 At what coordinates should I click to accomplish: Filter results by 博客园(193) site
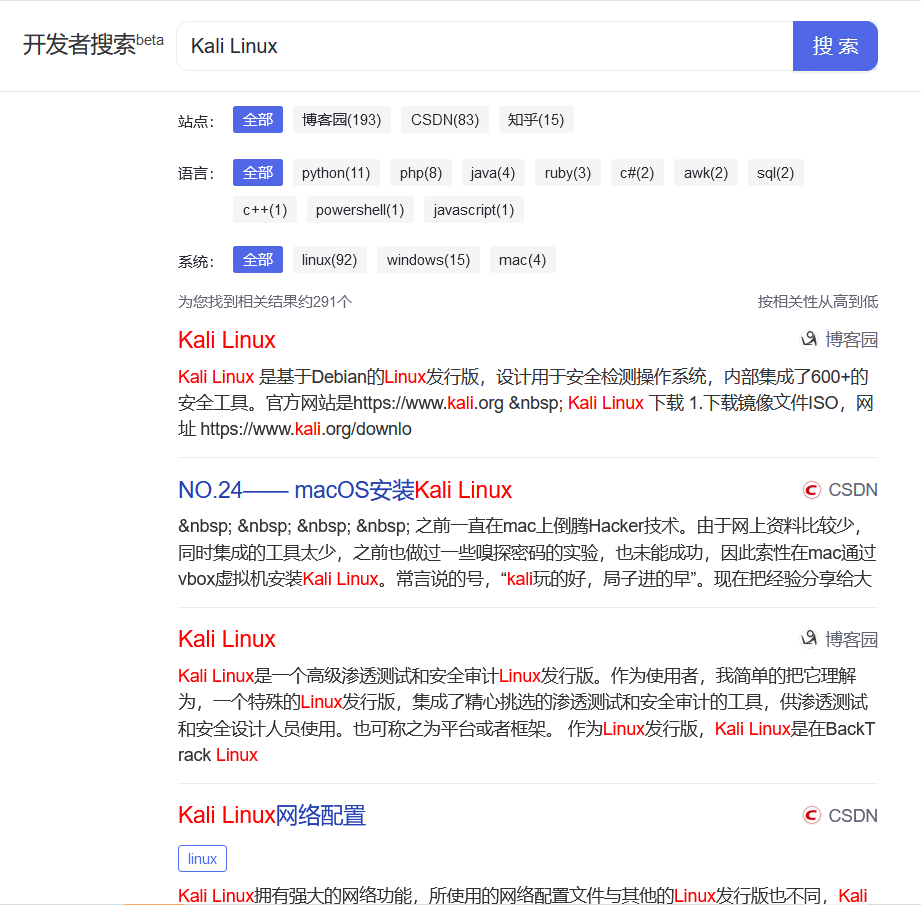pos(342,120)
